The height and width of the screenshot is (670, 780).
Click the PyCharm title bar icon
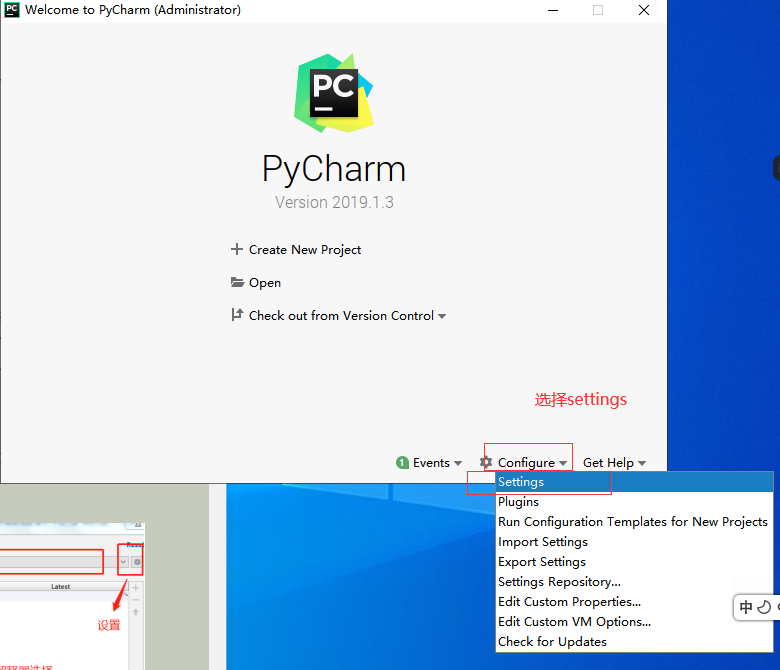(x=11, y=10)
